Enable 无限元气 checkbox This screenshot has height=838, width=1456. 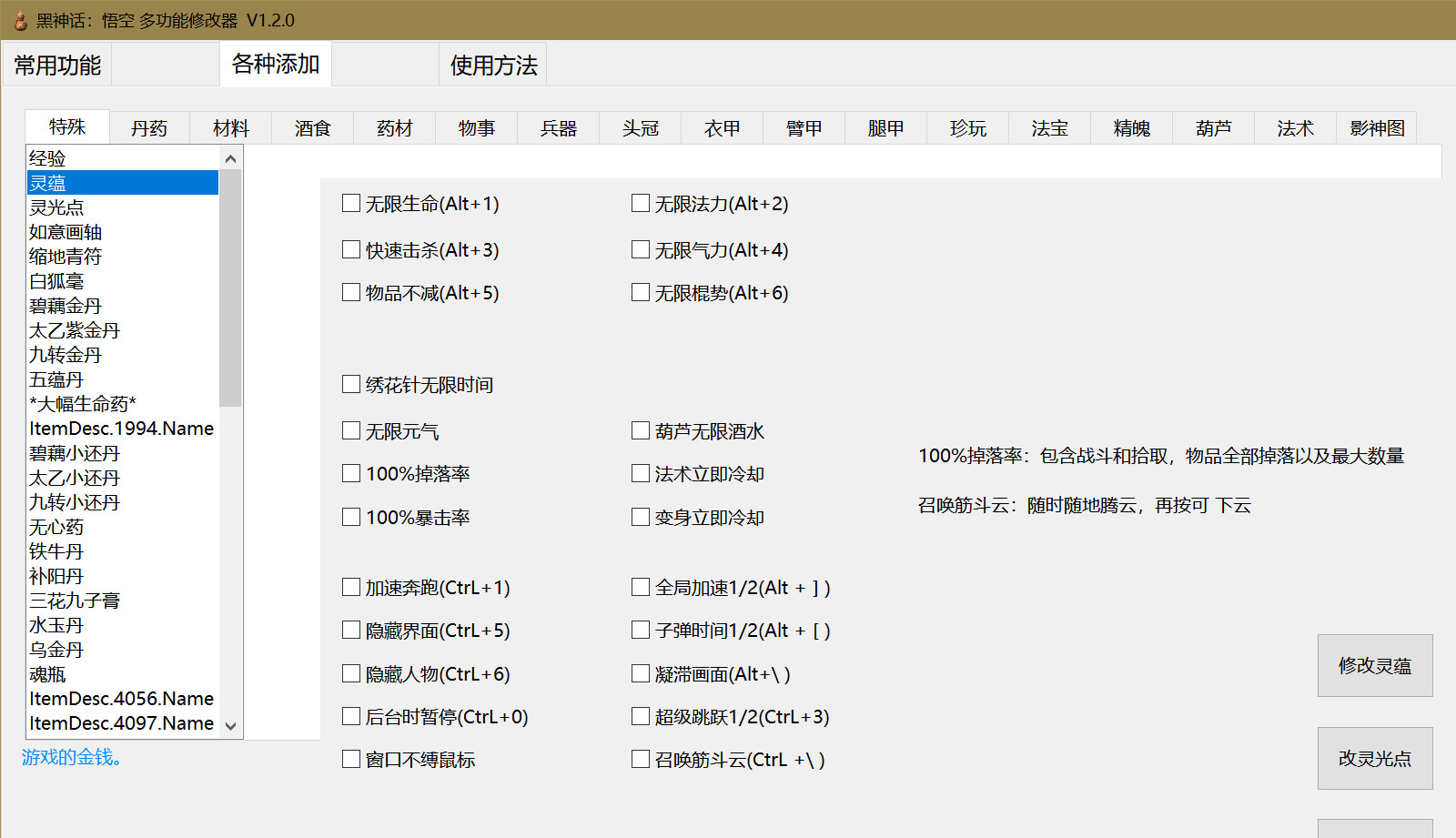[x=351, y=430]
